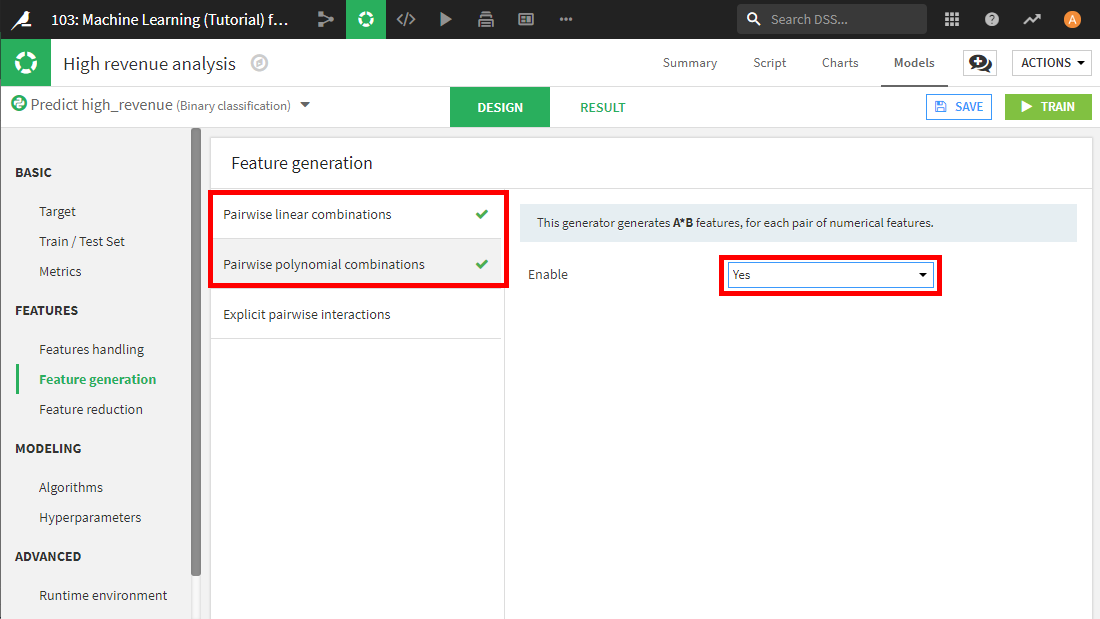Open the three-dots more menu
1100x619 pixels.
pyautogui.click(x=565, y=20)
